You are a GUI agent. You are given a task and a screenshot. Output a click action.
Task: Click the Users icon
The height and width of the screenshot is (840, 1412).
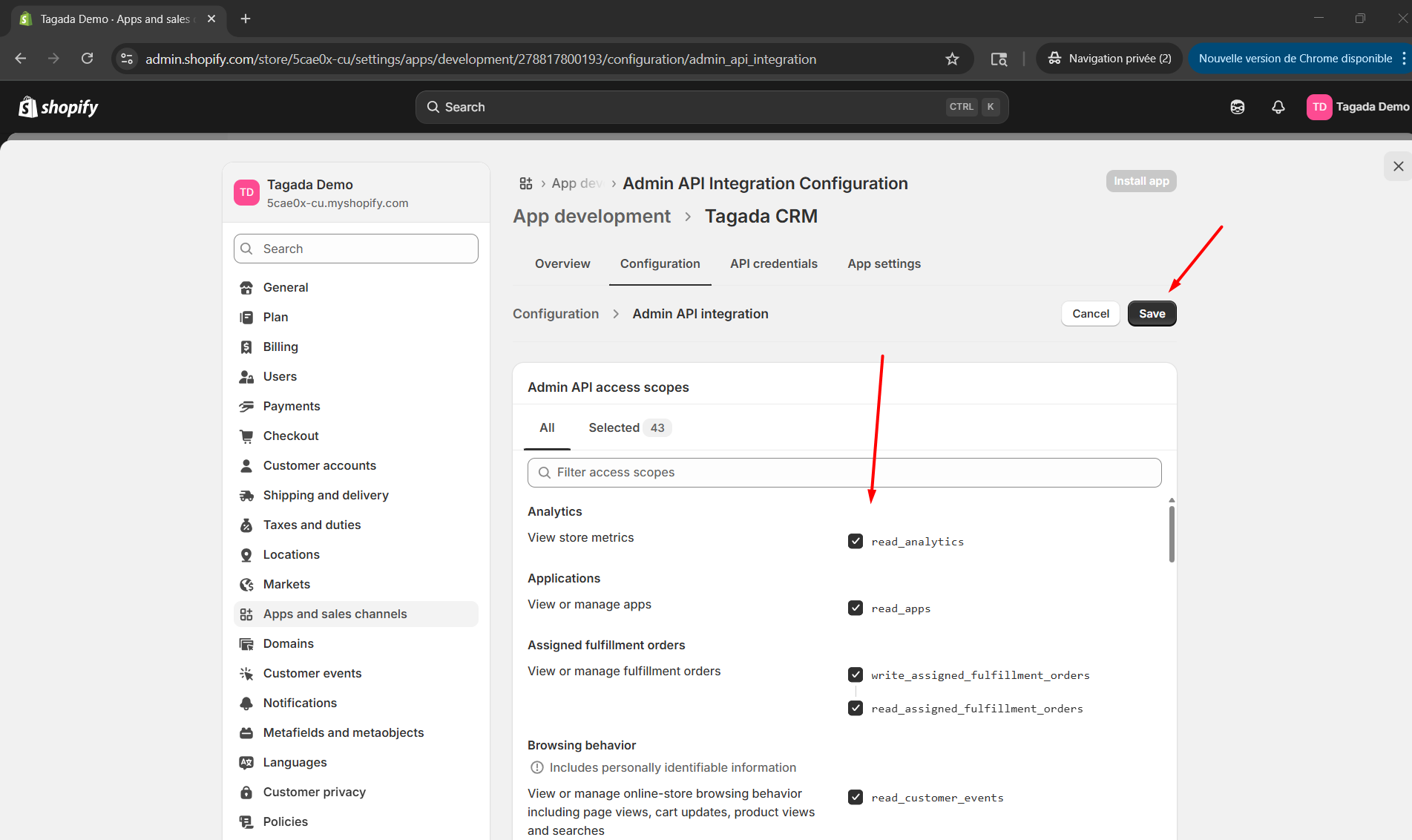click(x=246, y=377)
